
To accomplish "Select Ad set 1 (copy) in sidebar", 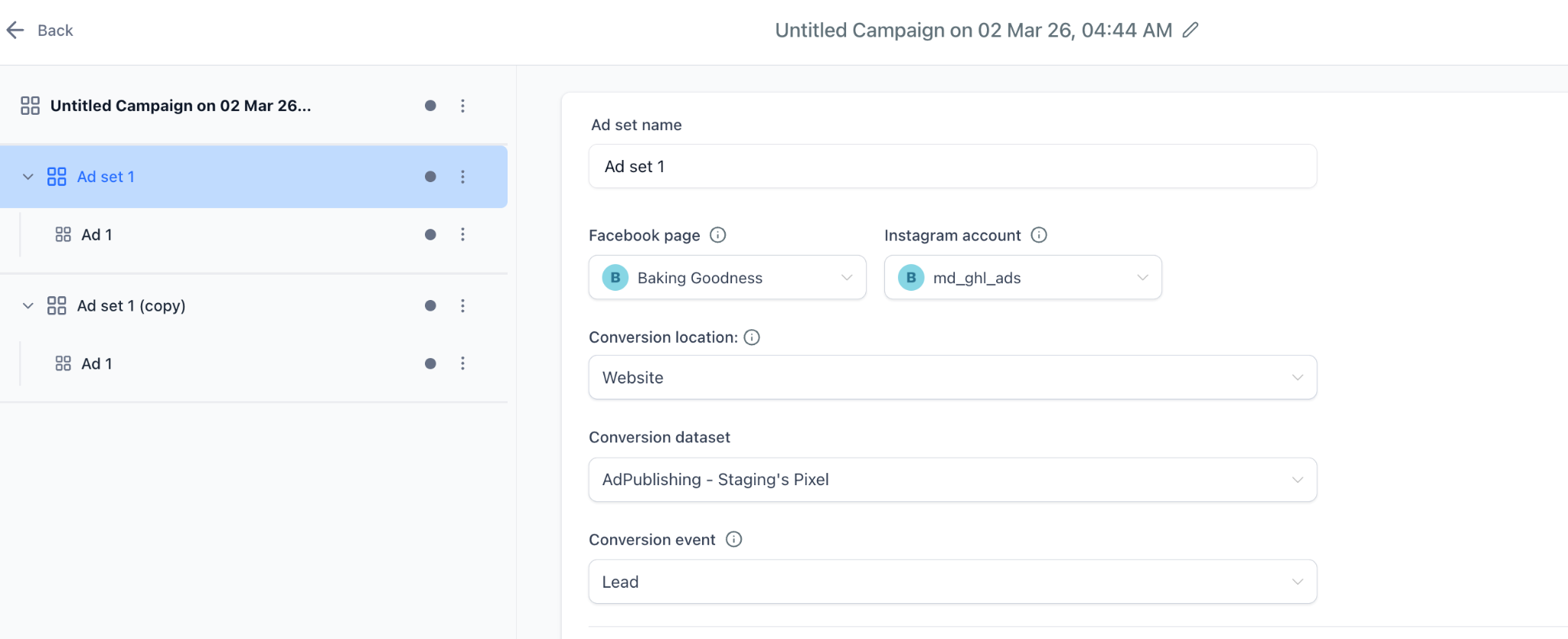I will (x=132, y=306).
